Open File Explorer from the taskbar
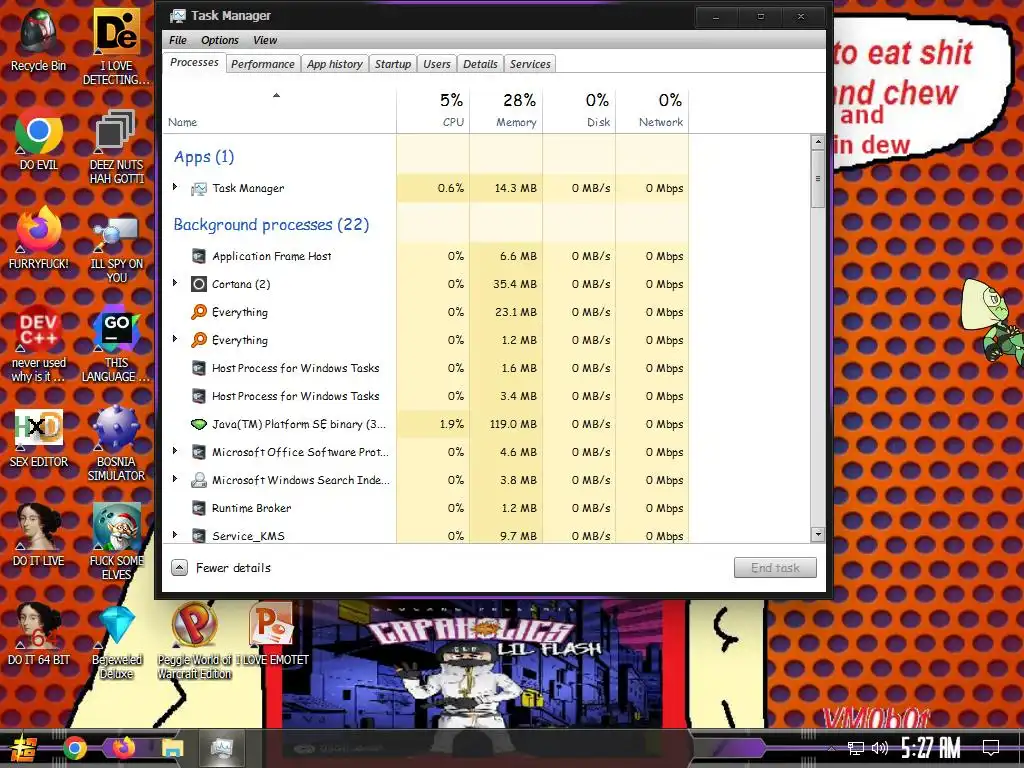Image resolution: width=1024 pixels, height=768 pixels. point(172,748)
